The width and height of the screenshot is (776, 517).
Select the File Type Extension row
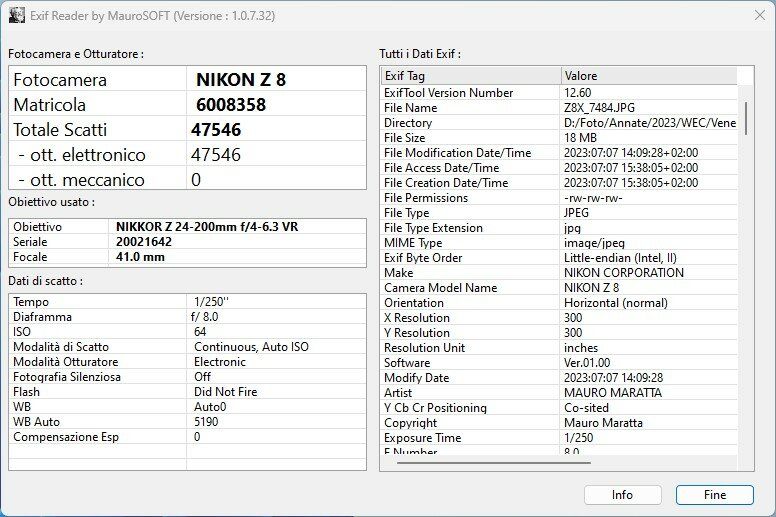click(x=559, y=228)
